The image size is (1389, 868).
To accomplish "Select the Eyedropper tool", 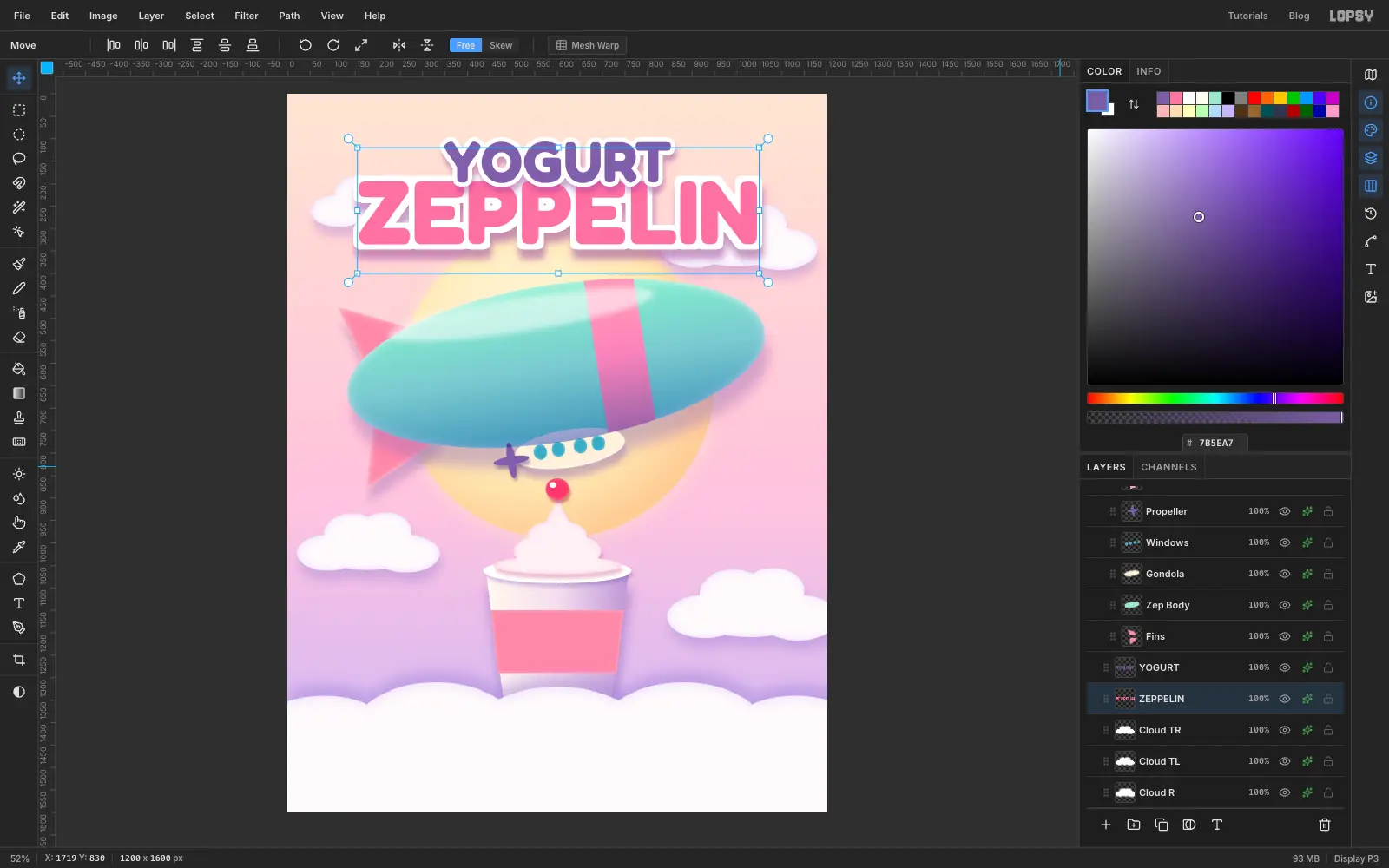I will click(x=19, y=547).
